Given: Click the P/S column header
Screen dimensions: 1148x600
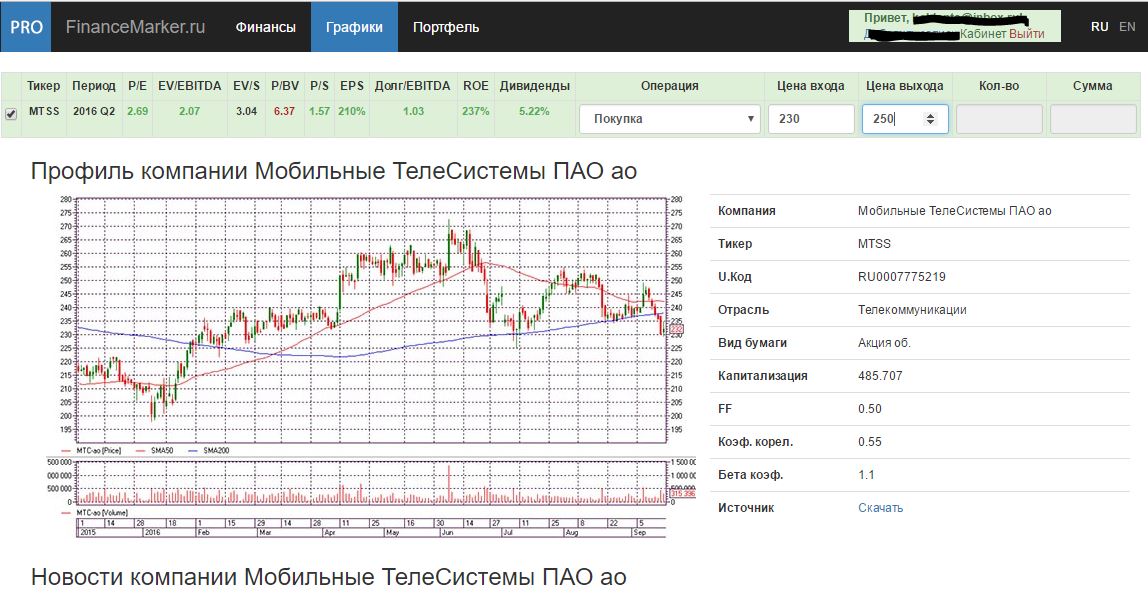Looking at the screenshot, I should point(319,86).
